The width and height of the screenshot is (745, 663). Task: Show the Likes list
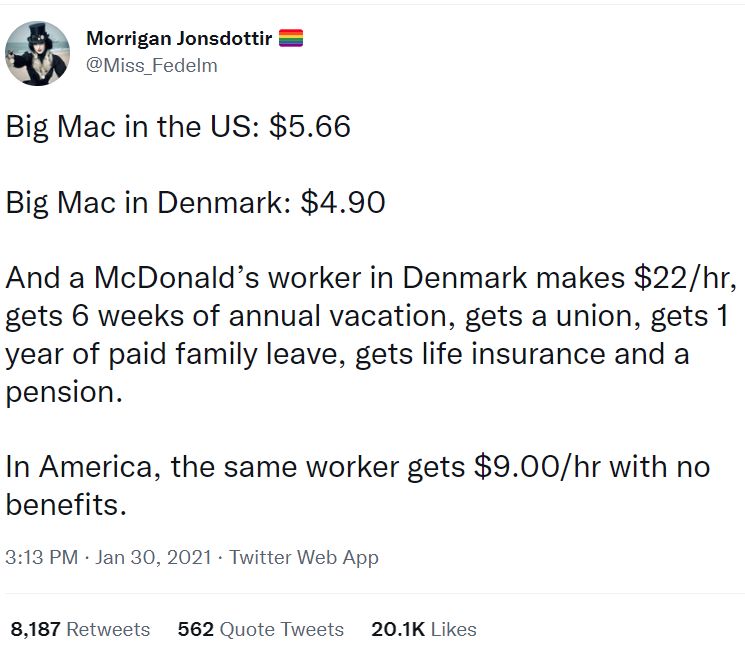[x=454, y=629]
